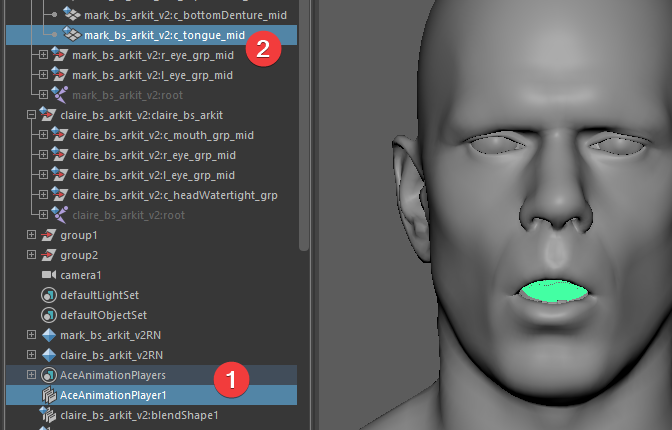672x430 pixels.
Task: Select mark_bs_arkit_v2:c_tongue_mid text
Action: [x=165, y=35]
